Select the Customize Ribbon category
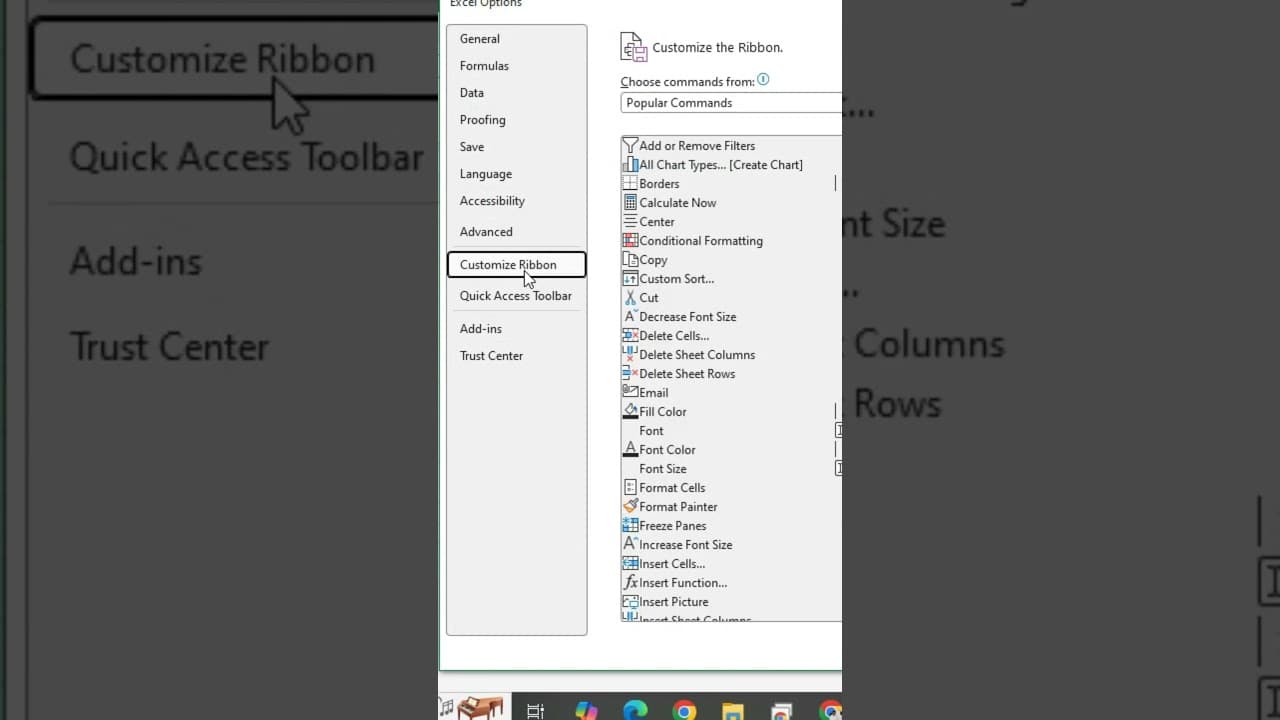 pyautogui.click(x=516, y=265)
